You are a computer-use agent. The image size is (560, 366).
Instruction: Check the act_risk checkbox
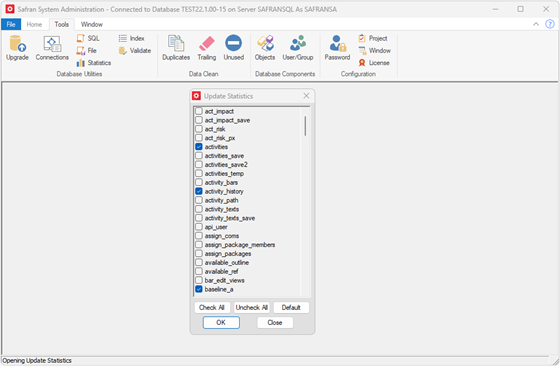[x=199, y=129]
